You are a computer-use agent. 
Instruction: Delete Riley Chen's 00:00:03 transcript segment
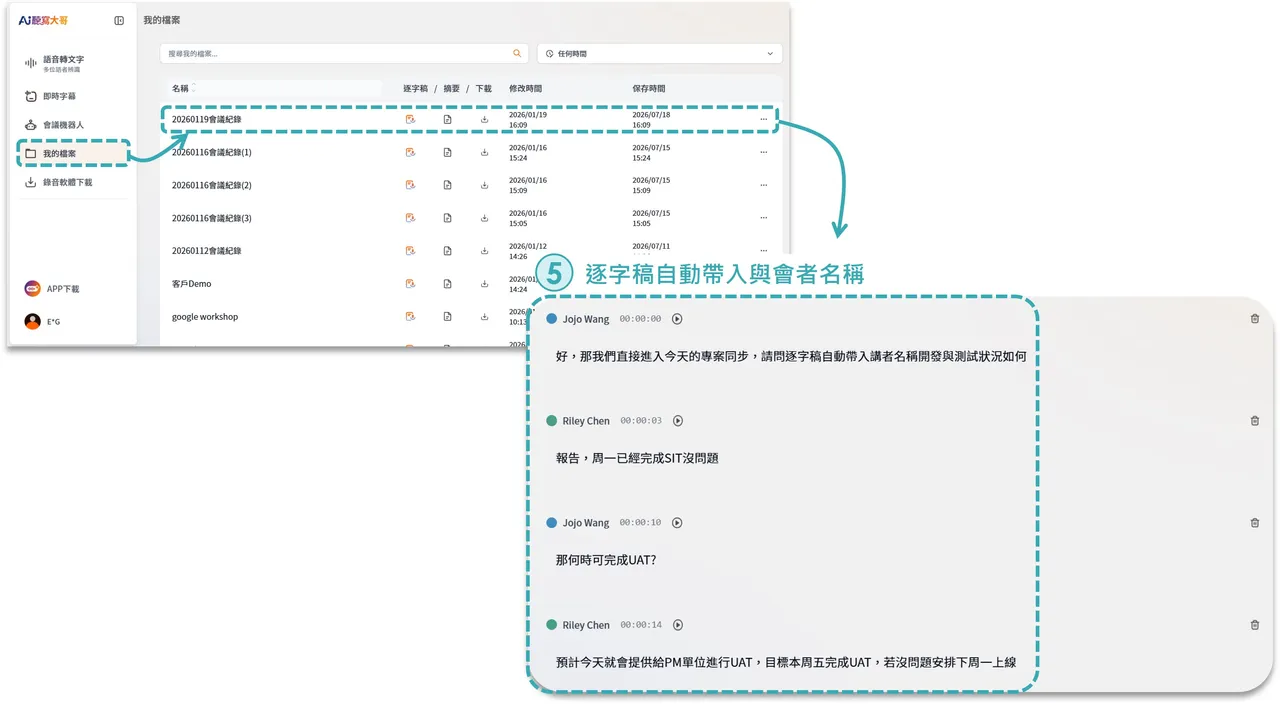pyautogui.click(x=1254, y=420)
